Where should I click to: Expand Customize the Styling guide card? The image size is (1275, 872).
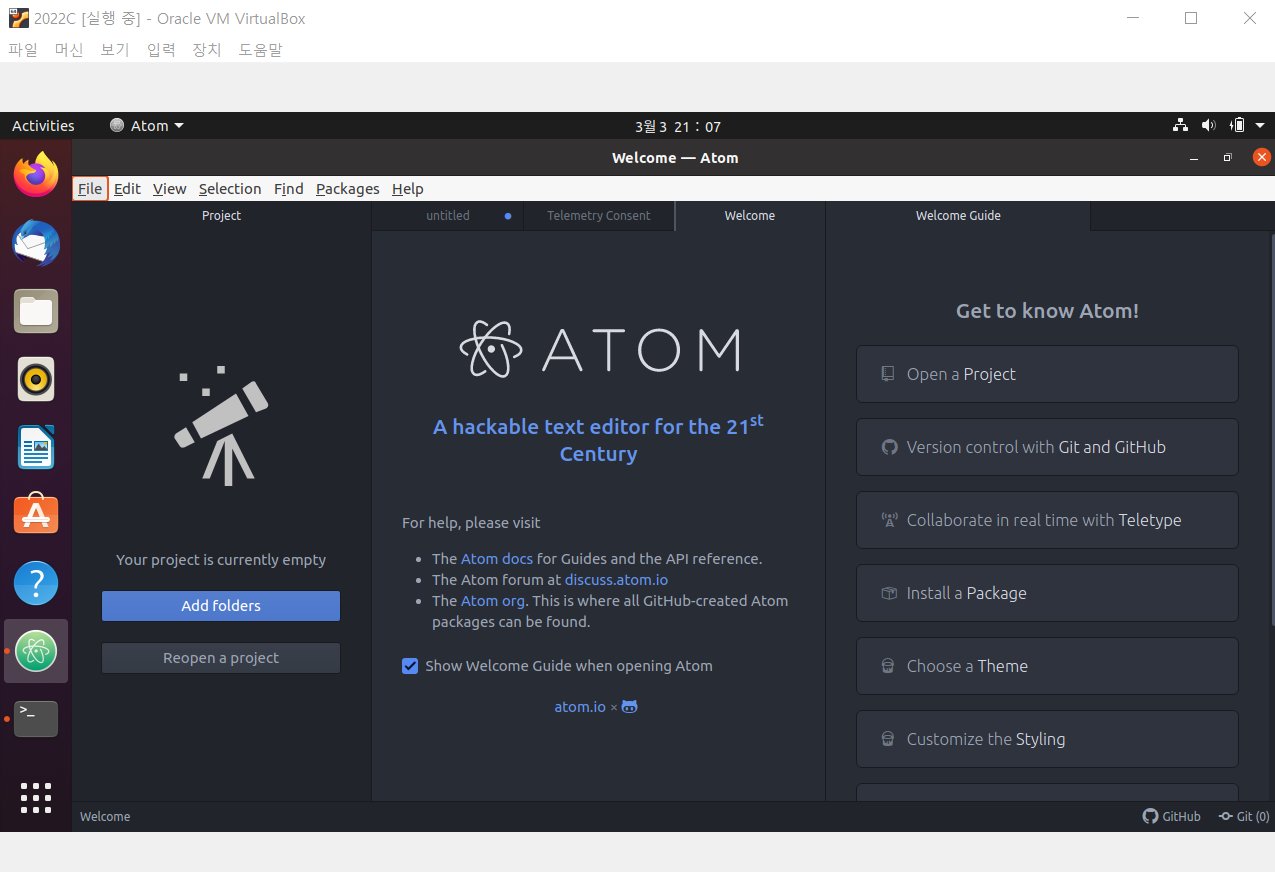[1047, 739]
